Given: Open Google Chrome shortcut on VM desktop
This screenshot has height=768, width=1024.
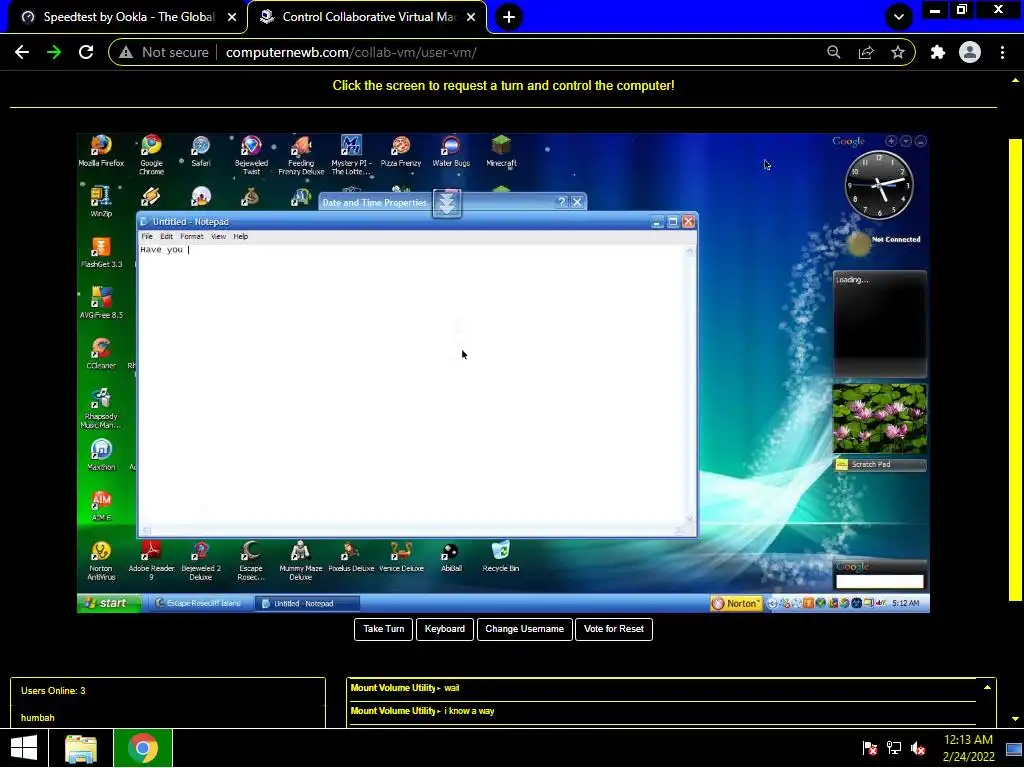Looking at the screenshot, I should coord(151,155).
